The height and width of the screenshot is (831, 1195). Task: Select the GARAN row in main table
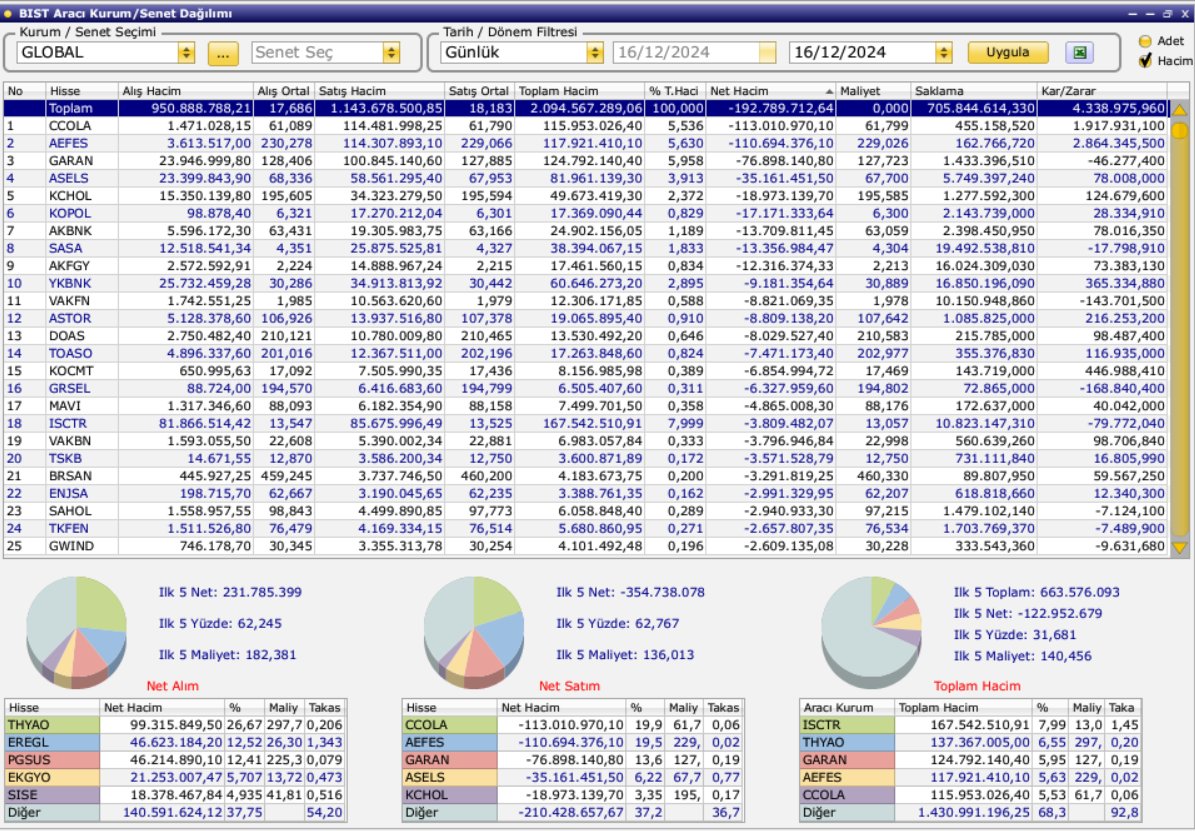coord(585,161)
